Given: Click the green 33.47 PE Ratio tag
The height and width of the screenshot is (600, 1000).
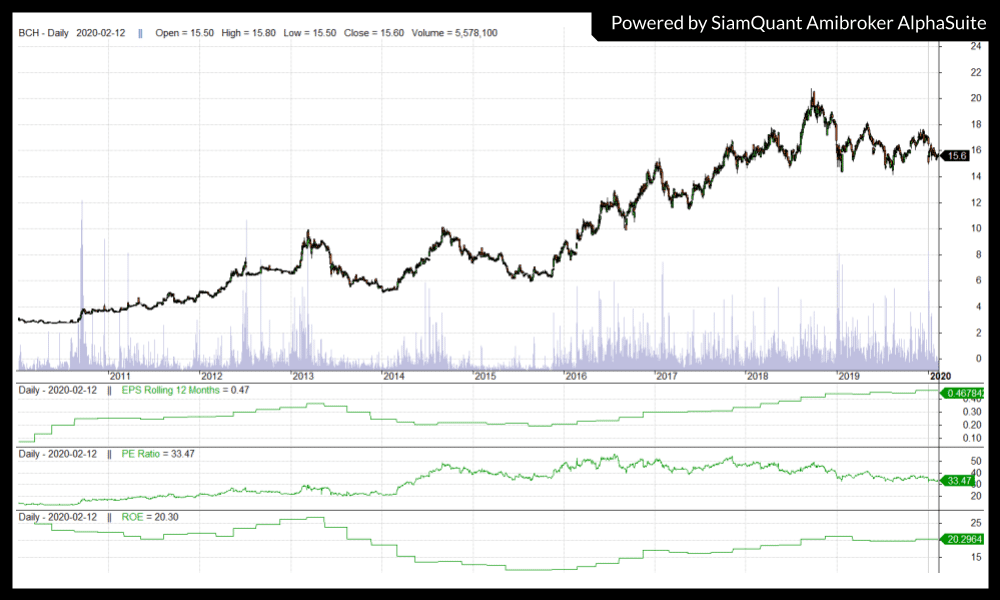Looking at the screenshot, I should [x=960, y=481].
